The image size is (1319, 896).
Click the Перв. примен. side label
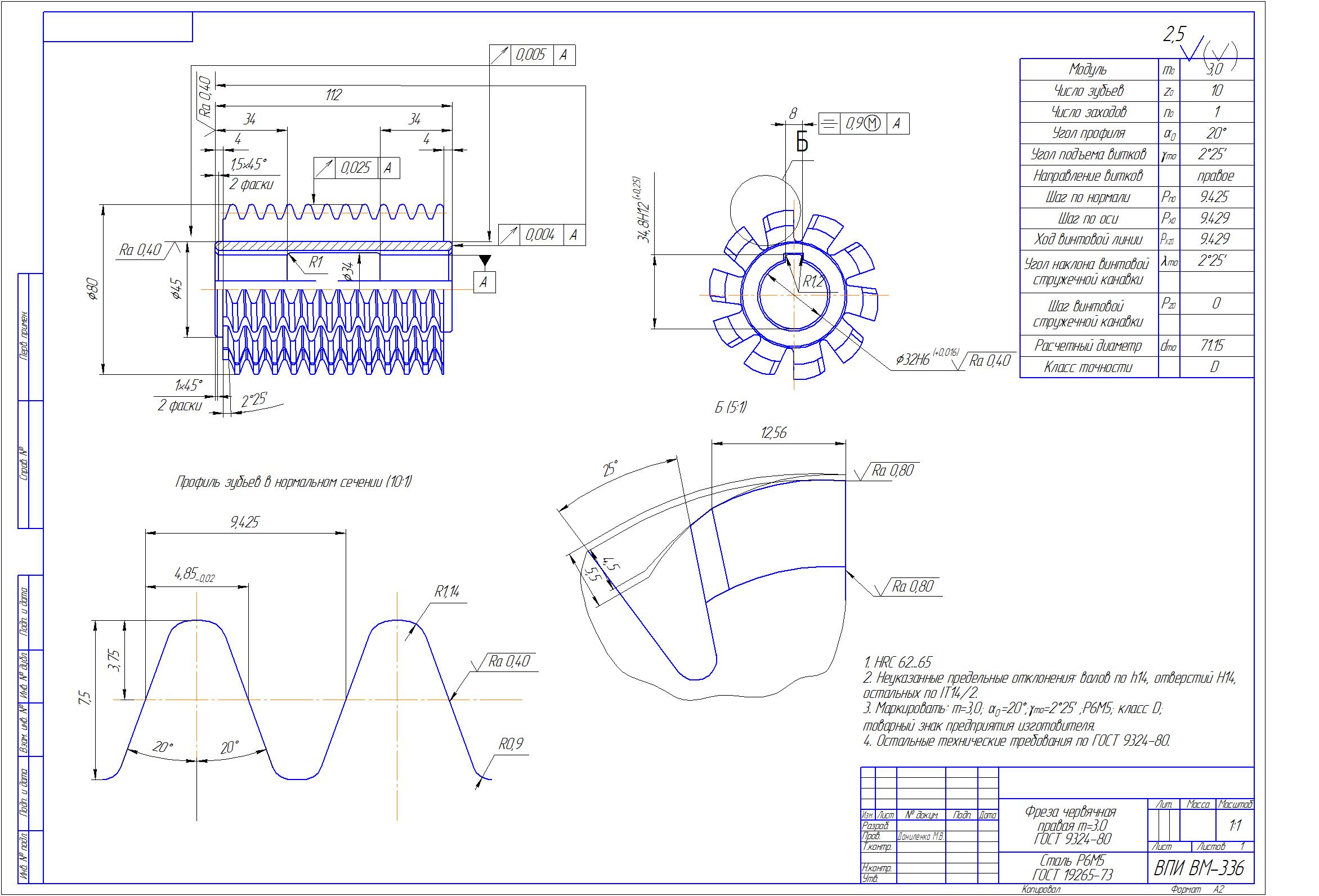pos(24,337)
